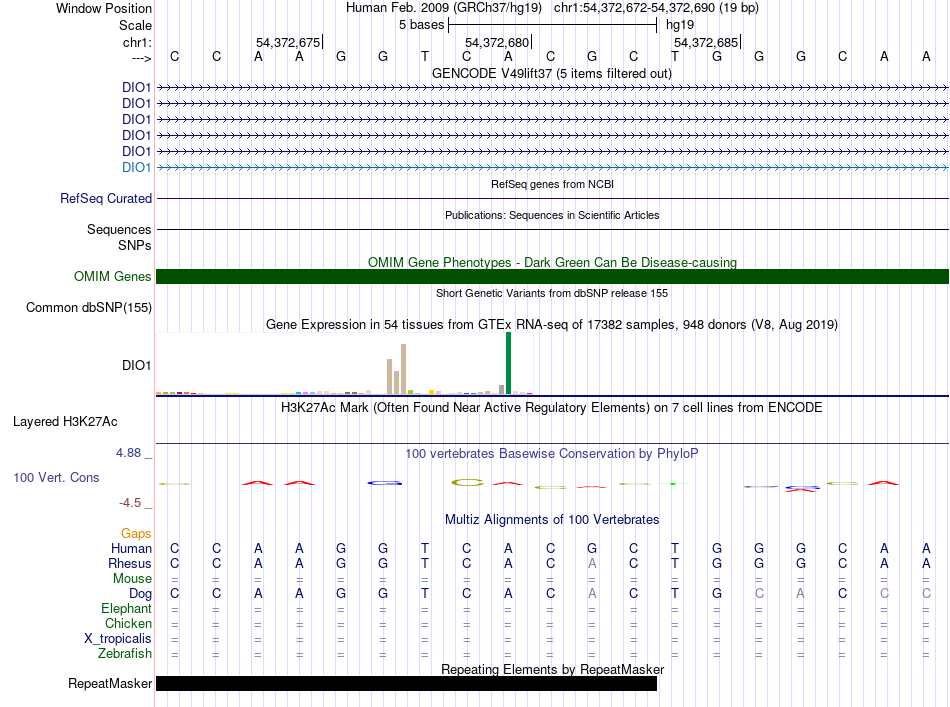Click the dark green OMIM Genes bar
The height and width of the screenshot is (707, 950).
[552, 276]
